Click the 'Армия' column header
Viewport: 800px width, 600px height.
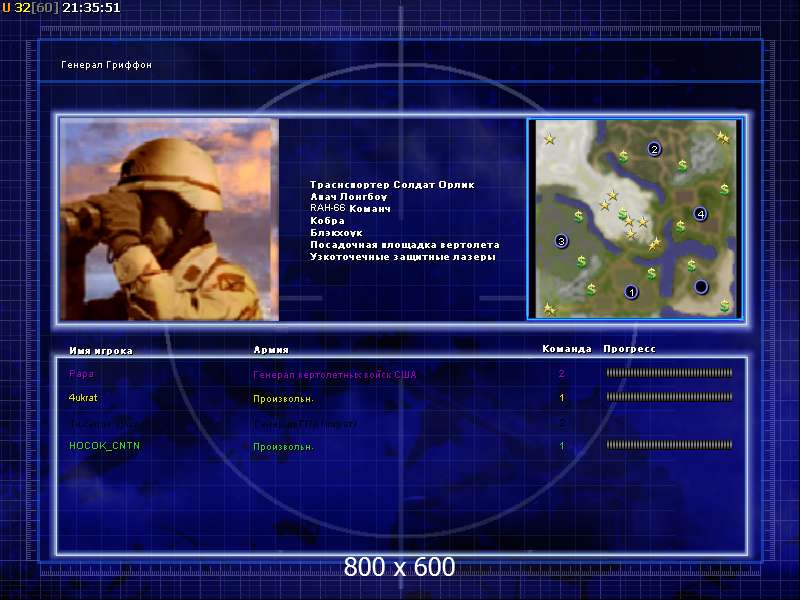pos(271,349)
